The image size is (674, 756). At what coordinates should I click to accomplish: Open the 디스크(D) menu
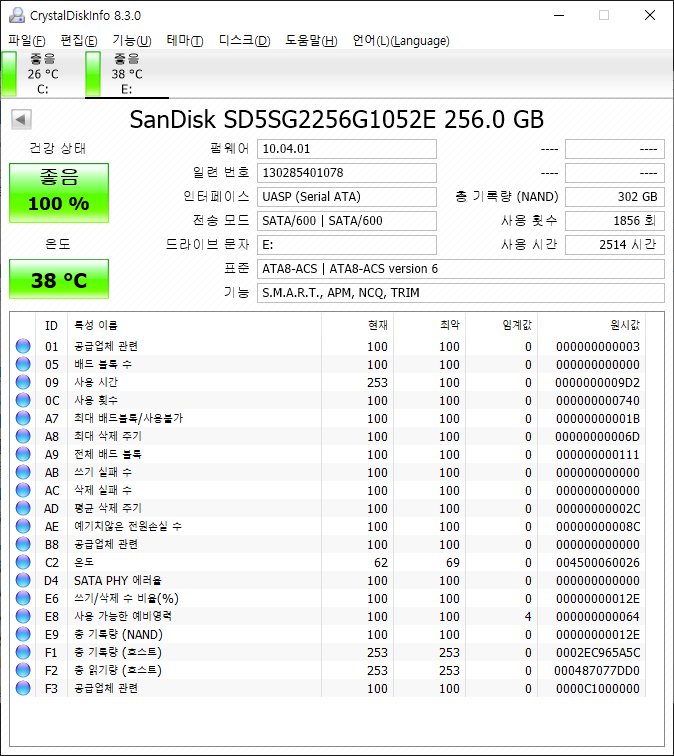(244, 41)
